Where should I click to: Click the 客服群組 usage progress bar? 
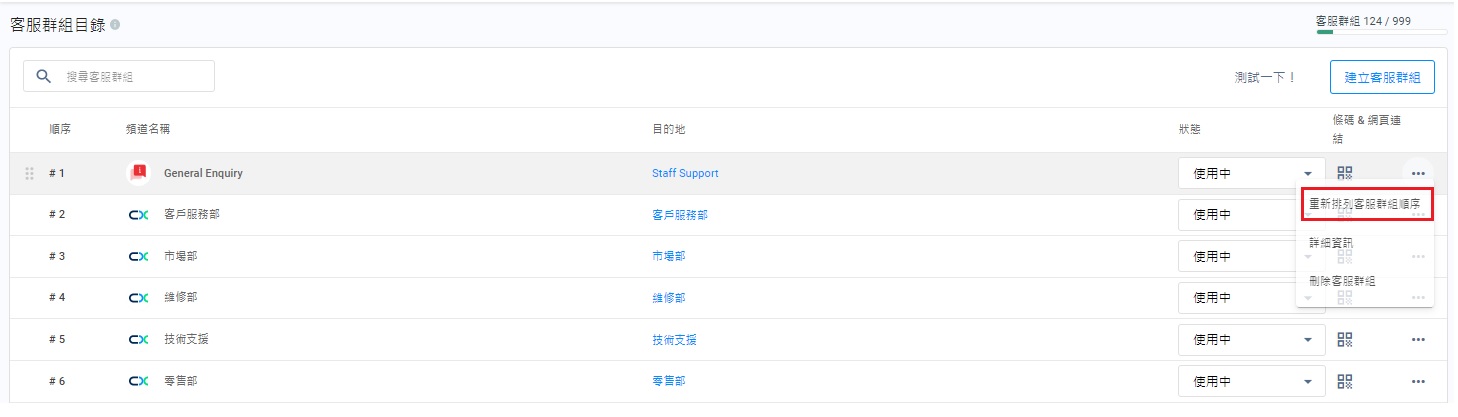(1381, 32)
